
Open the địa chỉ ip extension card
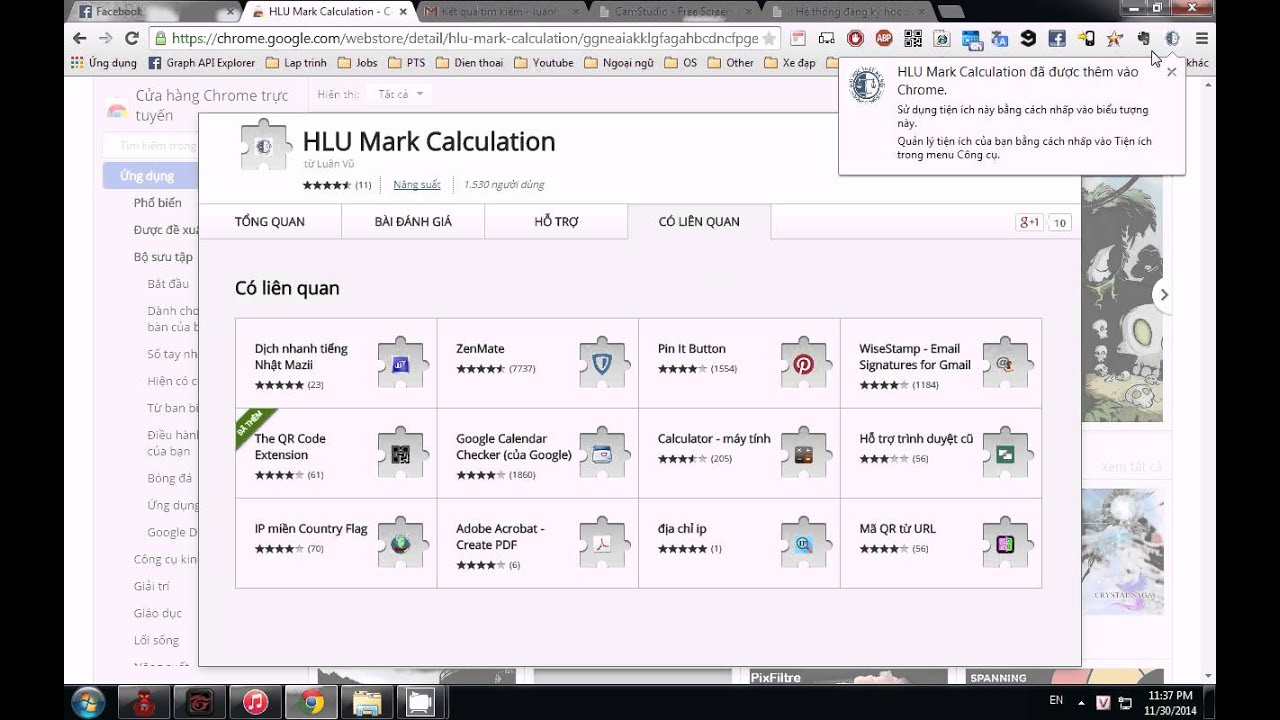[x=682, y=529]
